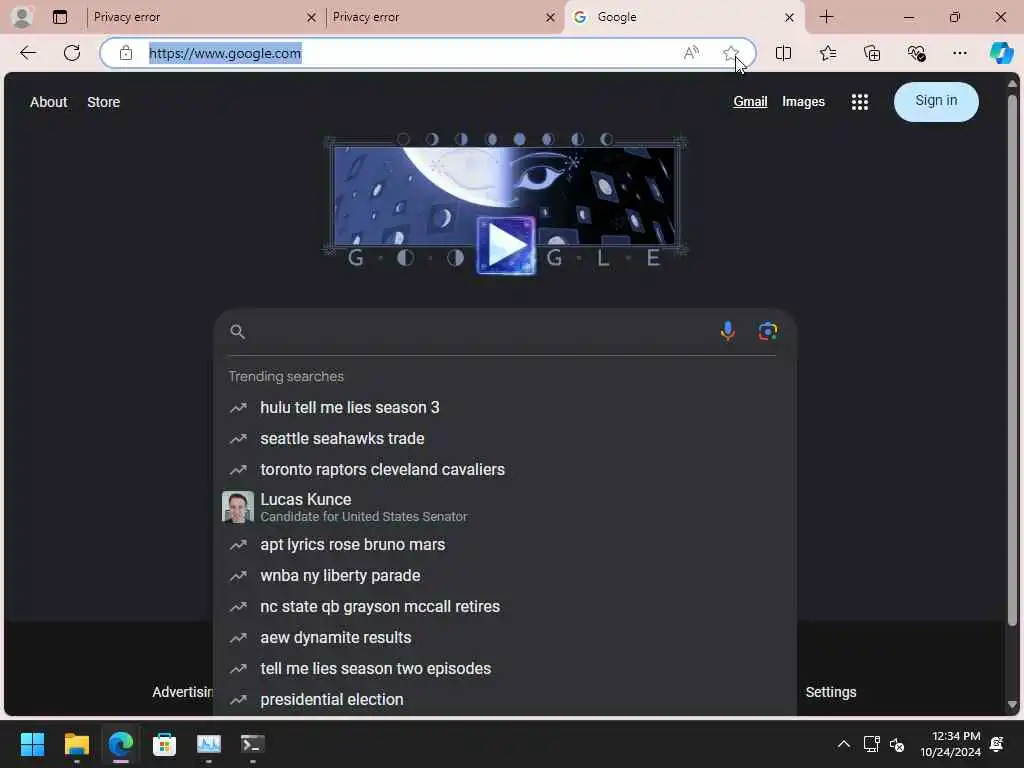
Task: Search by image with Lens icon
Action: pos(767,331)
